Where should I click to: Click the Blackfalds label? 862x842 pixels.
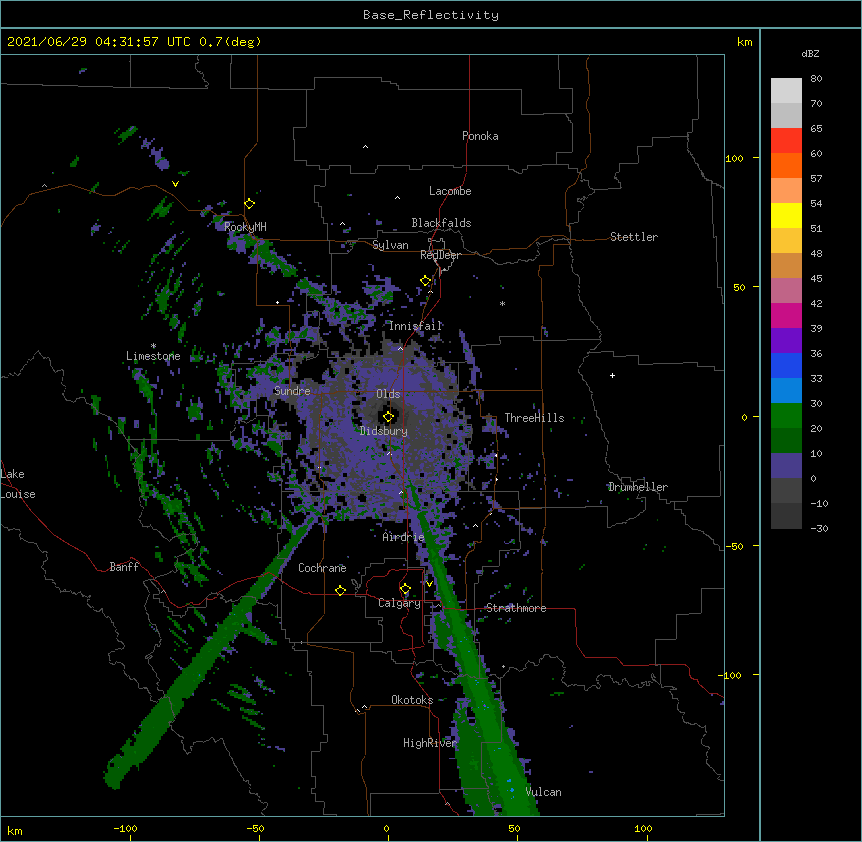441,223
